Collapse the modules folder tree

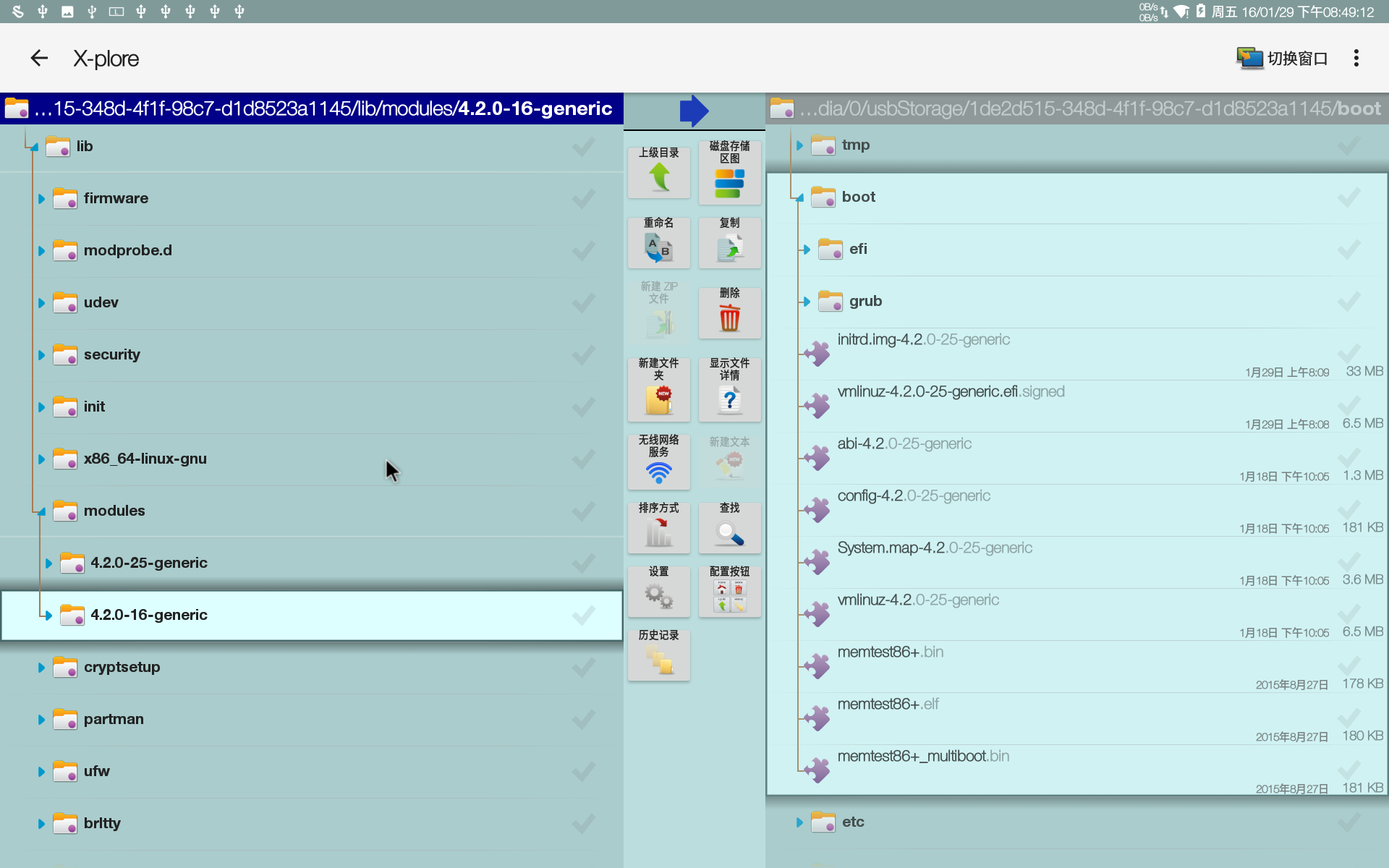coord(41,511)
